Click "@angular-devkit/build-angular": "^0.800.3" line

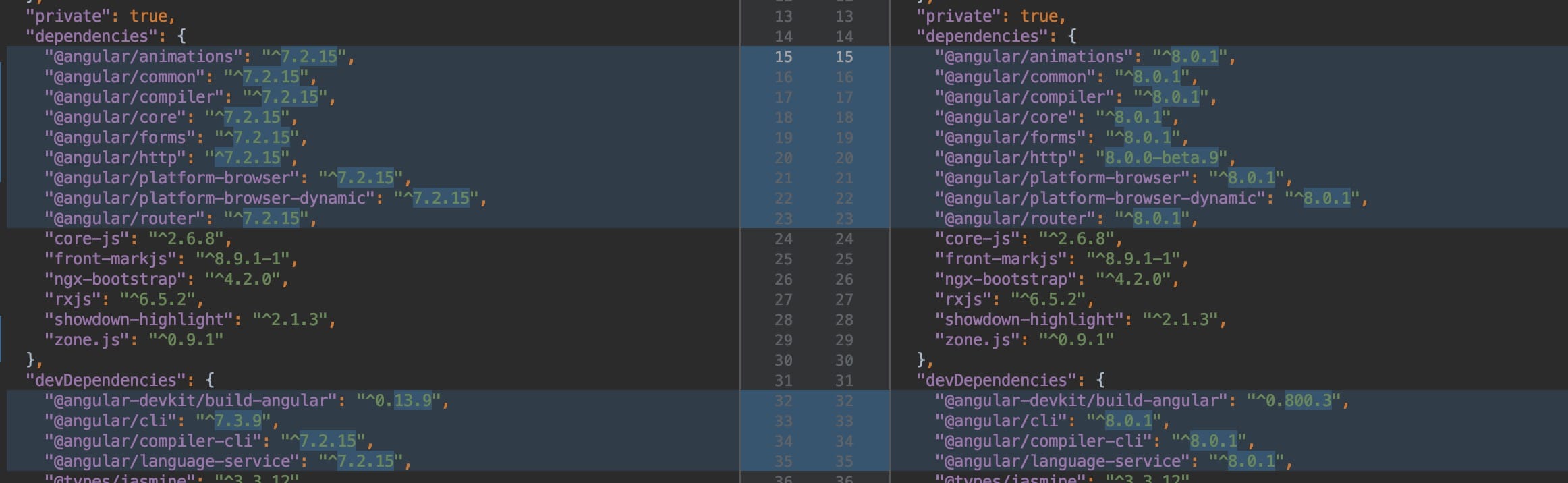pos(1142,401)
